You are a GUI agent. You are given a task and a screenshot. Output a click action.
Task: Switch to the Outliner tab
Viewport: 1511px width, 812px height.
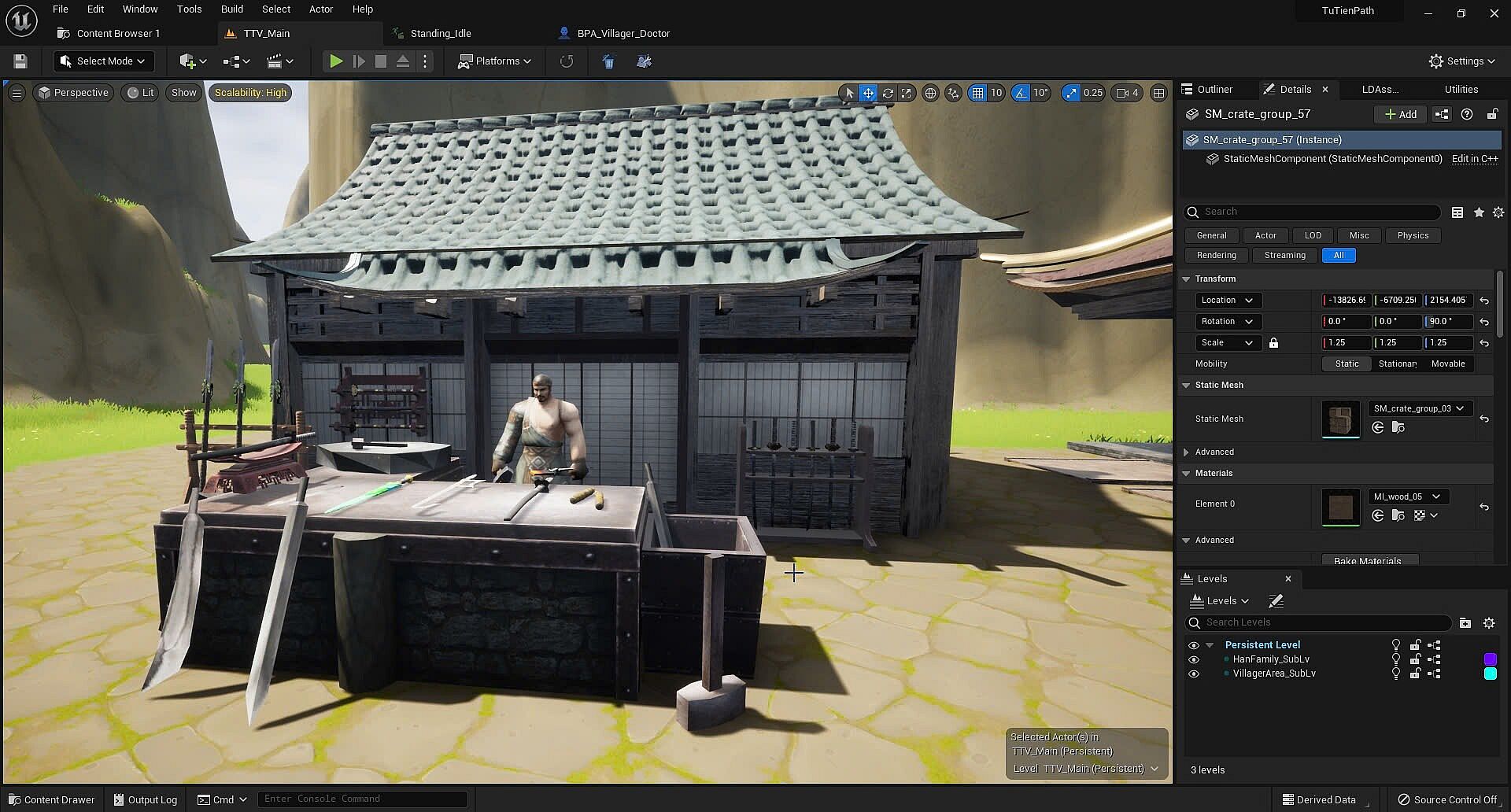pyautogui.click(x=1214, y=90)
